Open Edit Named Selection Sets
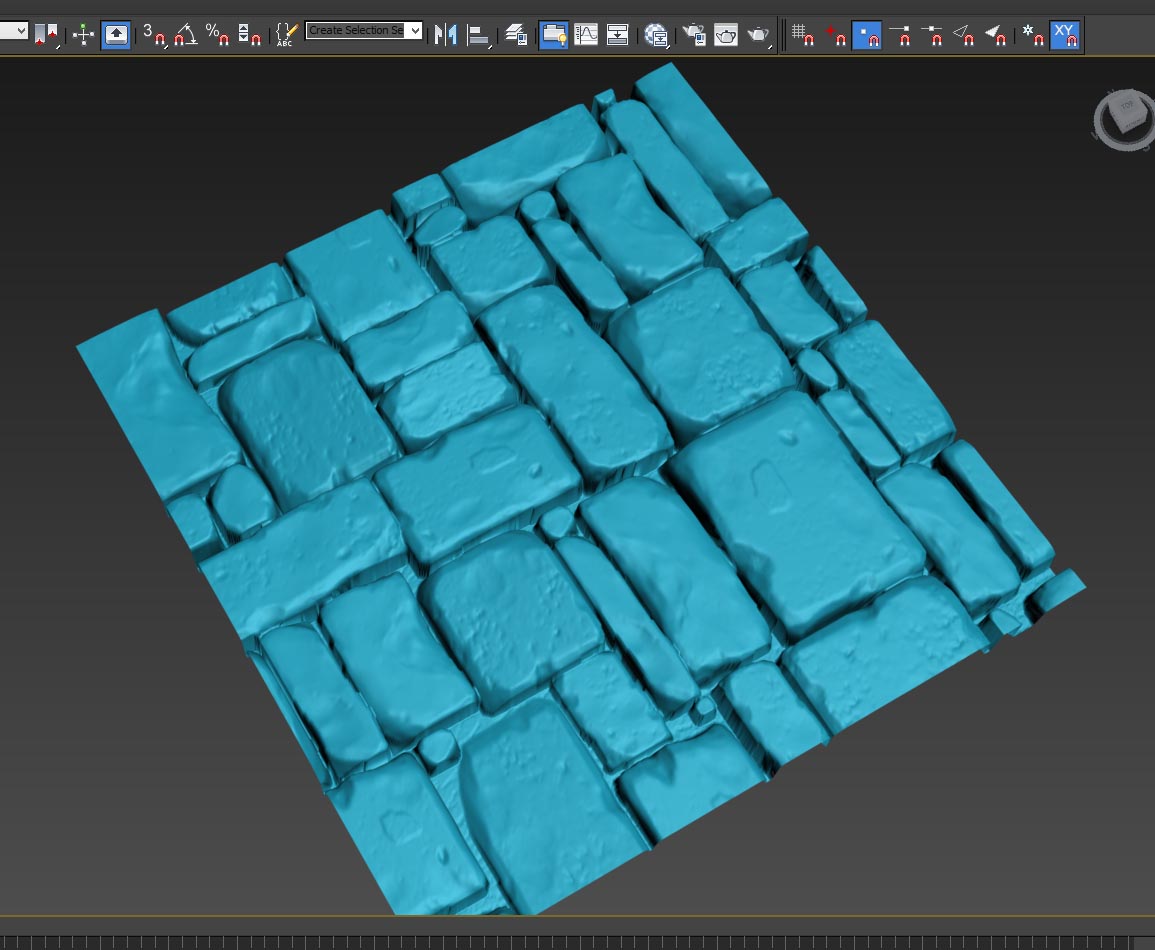Image resolution: width=1155 pixels, height=950 pixels. 286,35
